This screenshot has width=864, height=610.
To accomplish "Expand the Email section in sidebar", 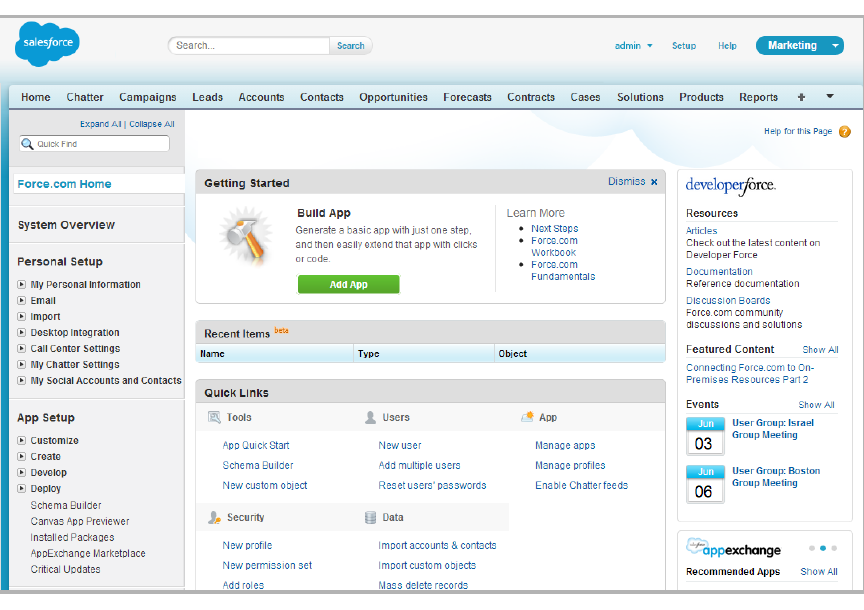I will [x=21, y=300].
